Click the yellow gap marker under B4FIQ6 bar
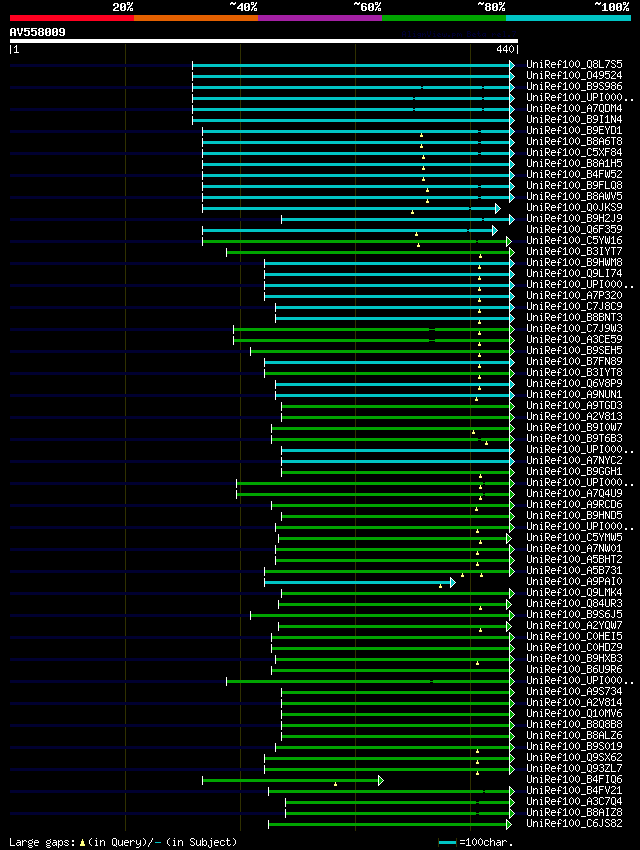 335,784
